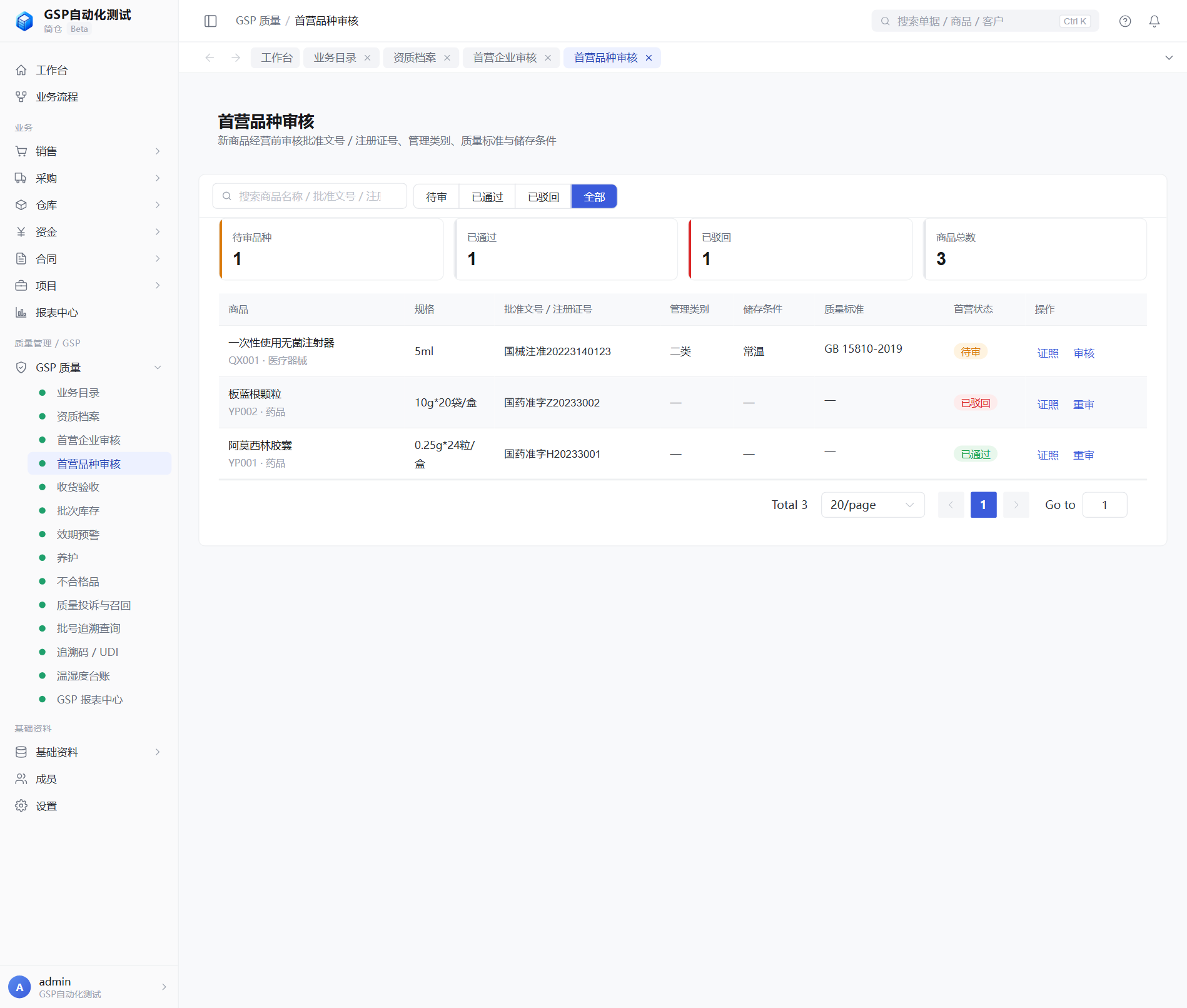Viewport: 1187px width, 1008px height.
Task: Filter list by 待审 status
Action: (437, 197)
